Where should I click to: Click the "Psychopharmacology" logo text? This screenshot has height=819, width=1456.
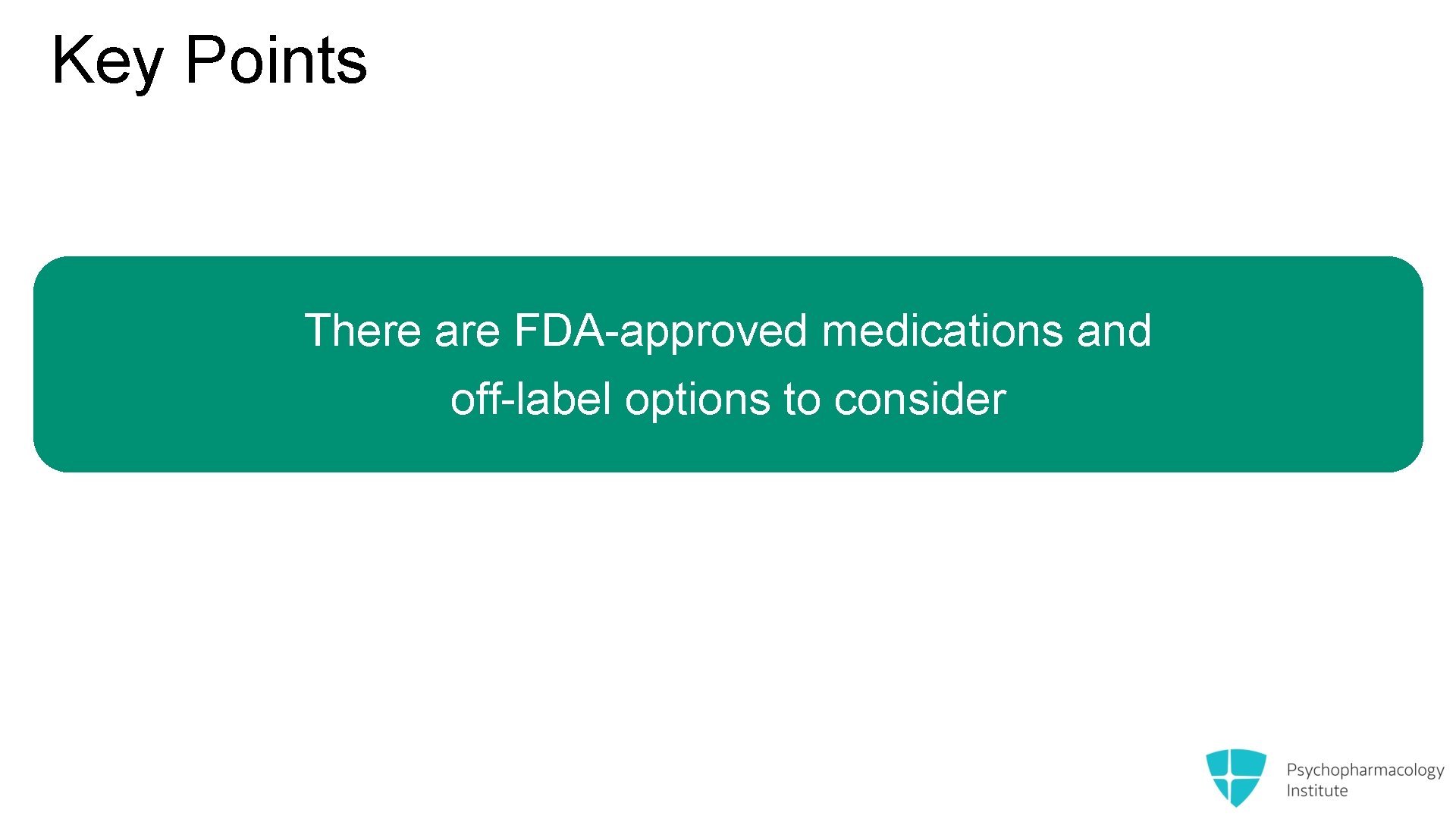(x=1365, y=770)
